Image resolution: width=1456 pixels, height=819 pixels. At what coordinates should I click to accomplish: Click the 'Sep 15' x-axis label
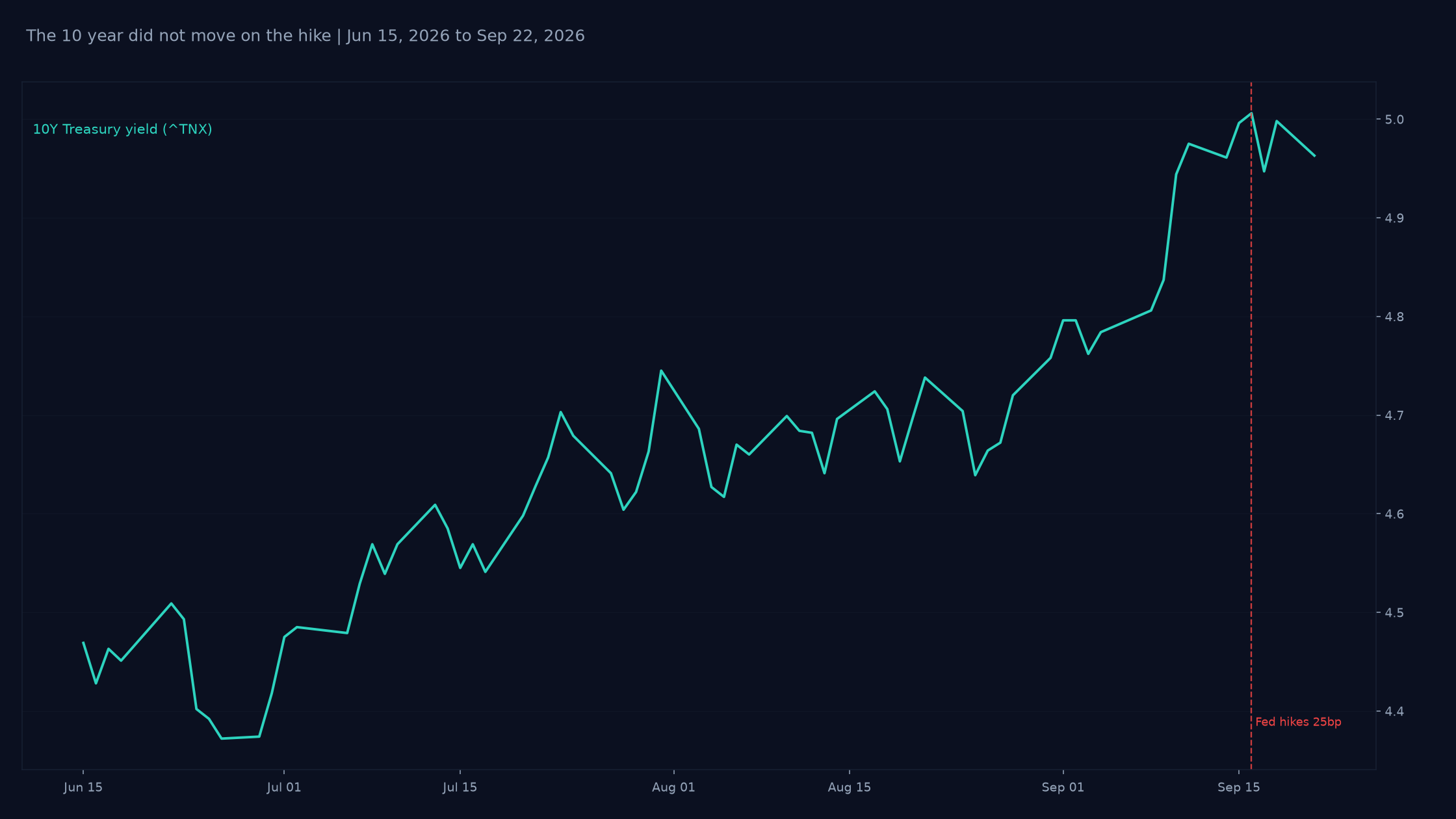(x=1239, y=788)
